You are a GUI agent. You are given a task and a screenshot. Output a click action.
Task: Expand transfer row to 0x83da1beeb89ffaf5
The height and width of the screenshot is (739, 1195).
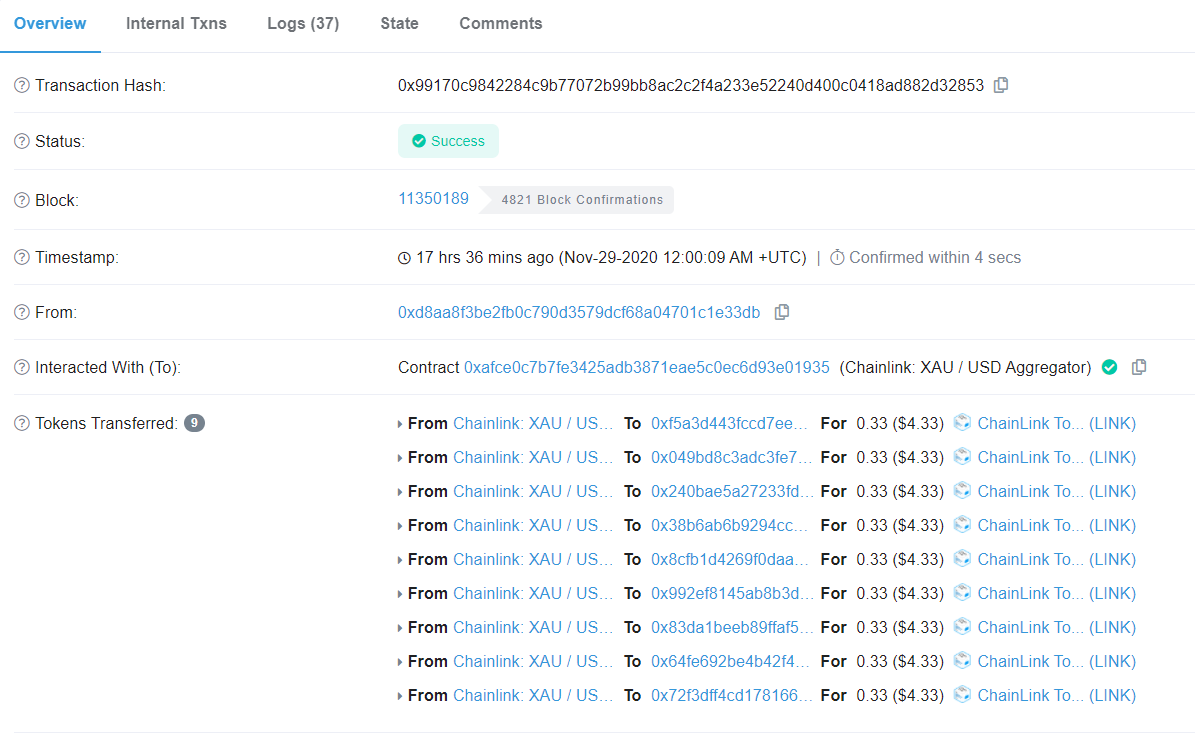point(400,629)
